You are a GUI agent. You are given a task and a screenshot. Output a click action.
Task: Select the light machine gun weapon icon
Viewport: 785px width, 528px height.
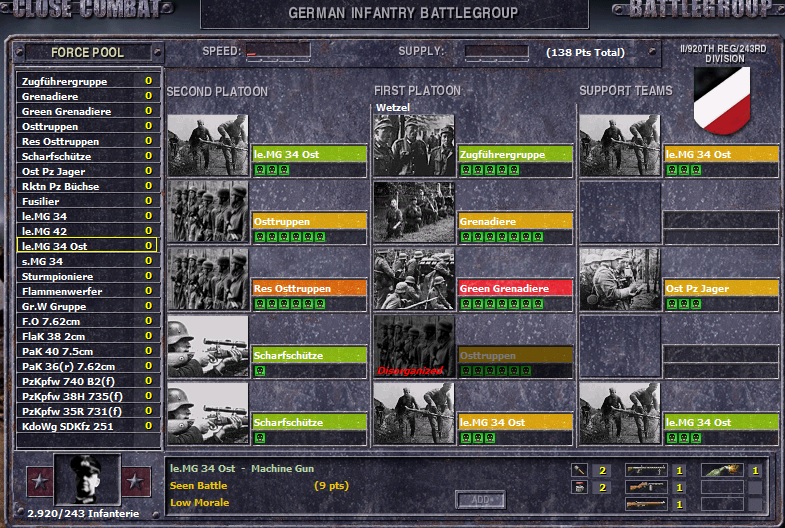646,470
